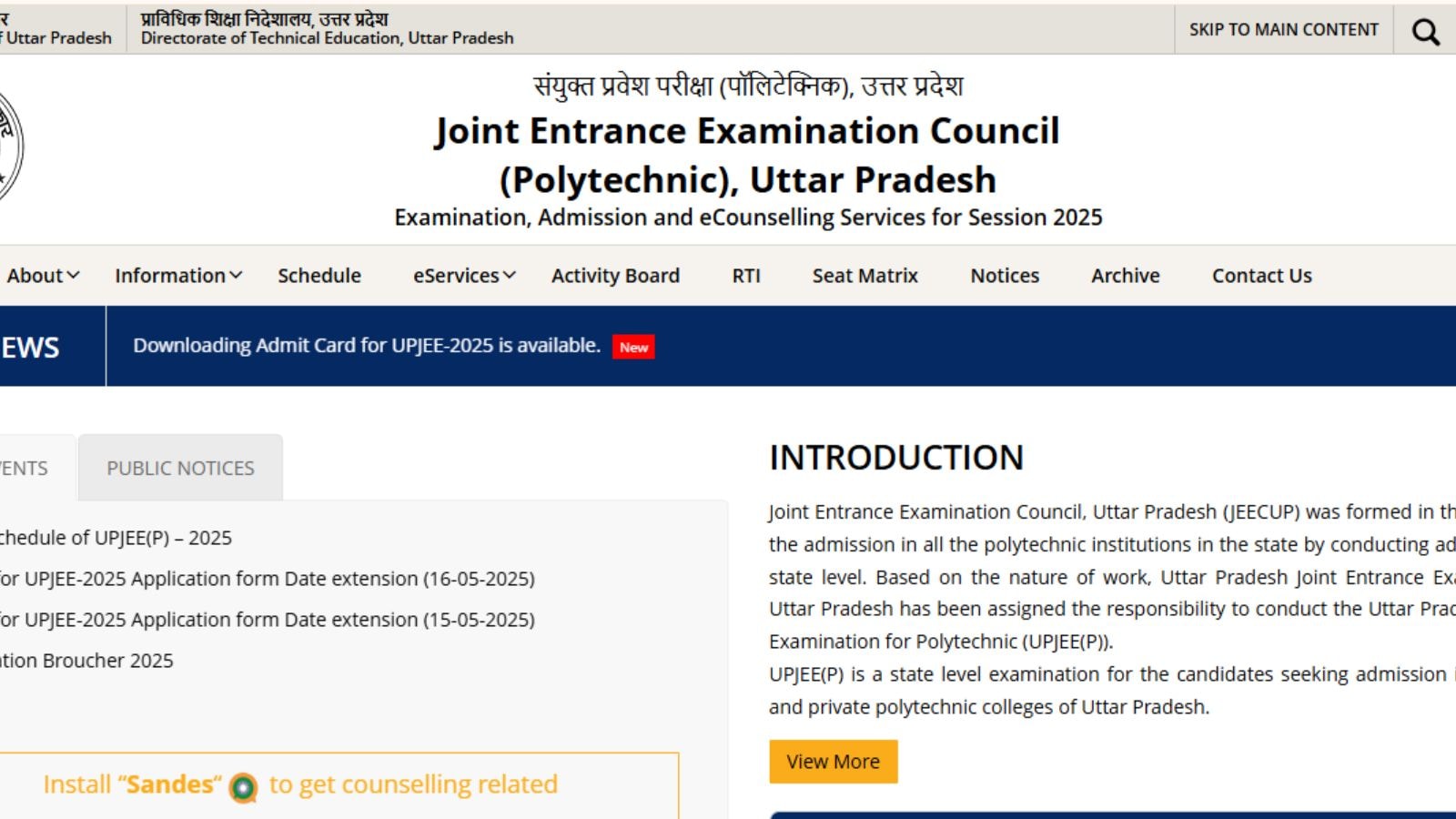Image resolution: width=1456 pixels, height=819 pixels.
Task: Click the red New badge
Action: (x=633, y=347)
